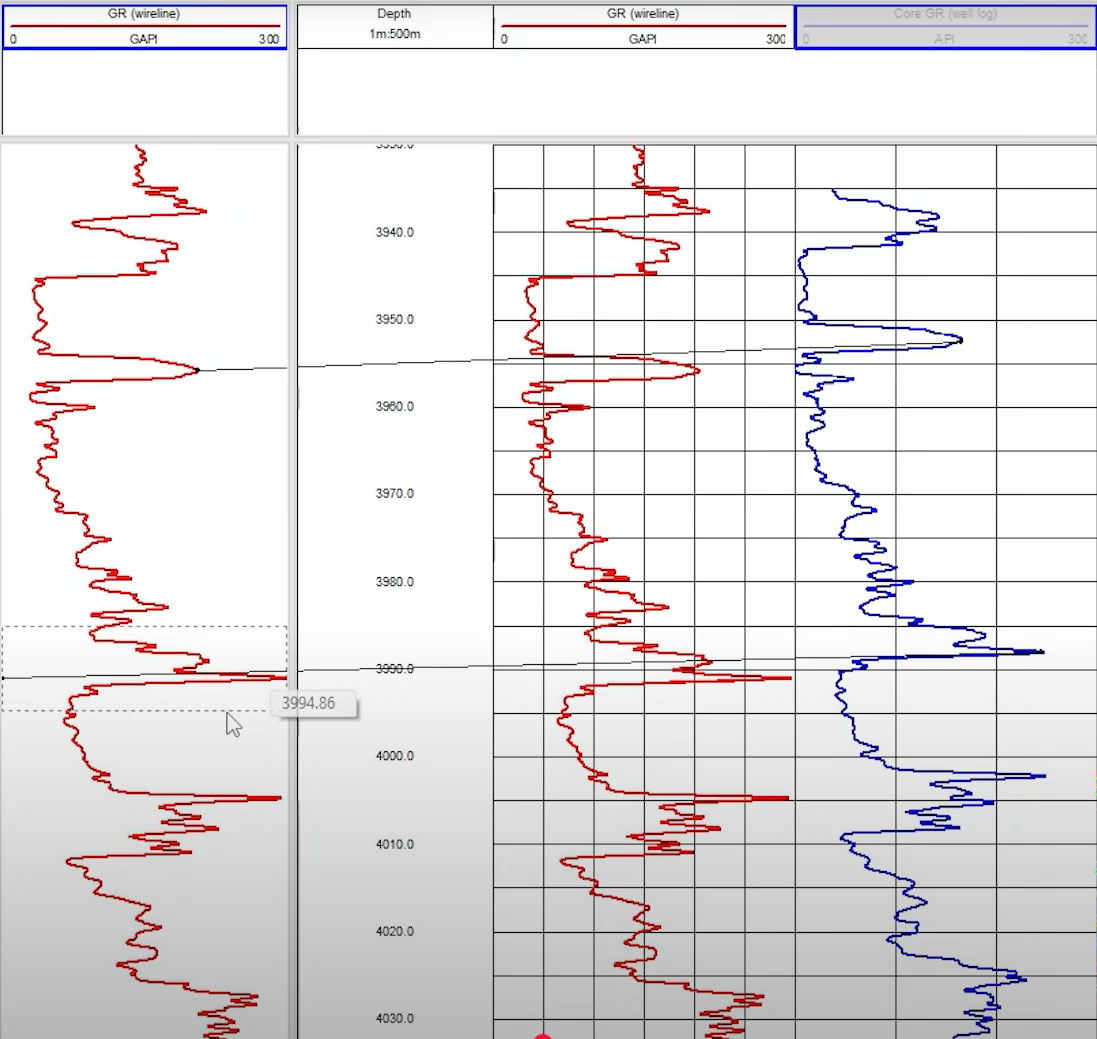Click the 3950.0 depth label

395,320
